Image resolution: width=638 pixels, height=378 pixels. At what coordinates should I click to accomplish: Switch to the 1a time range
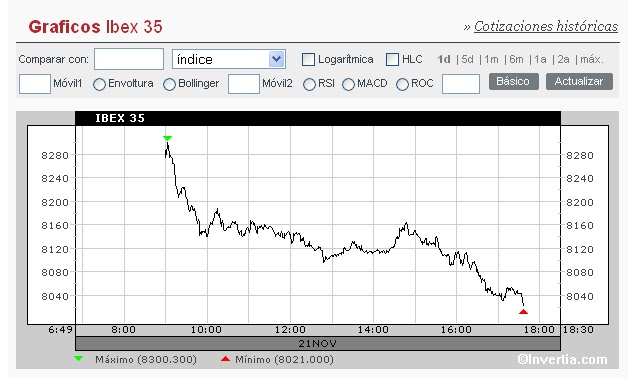(x=540, y=59)
